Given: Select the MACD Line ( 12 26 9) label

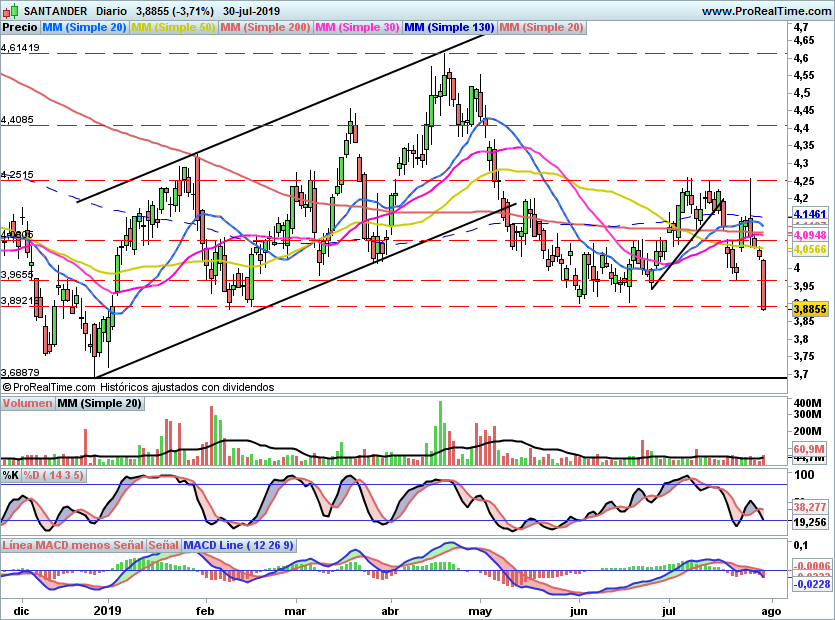Looking at the screenshot, I should point(239,545).
